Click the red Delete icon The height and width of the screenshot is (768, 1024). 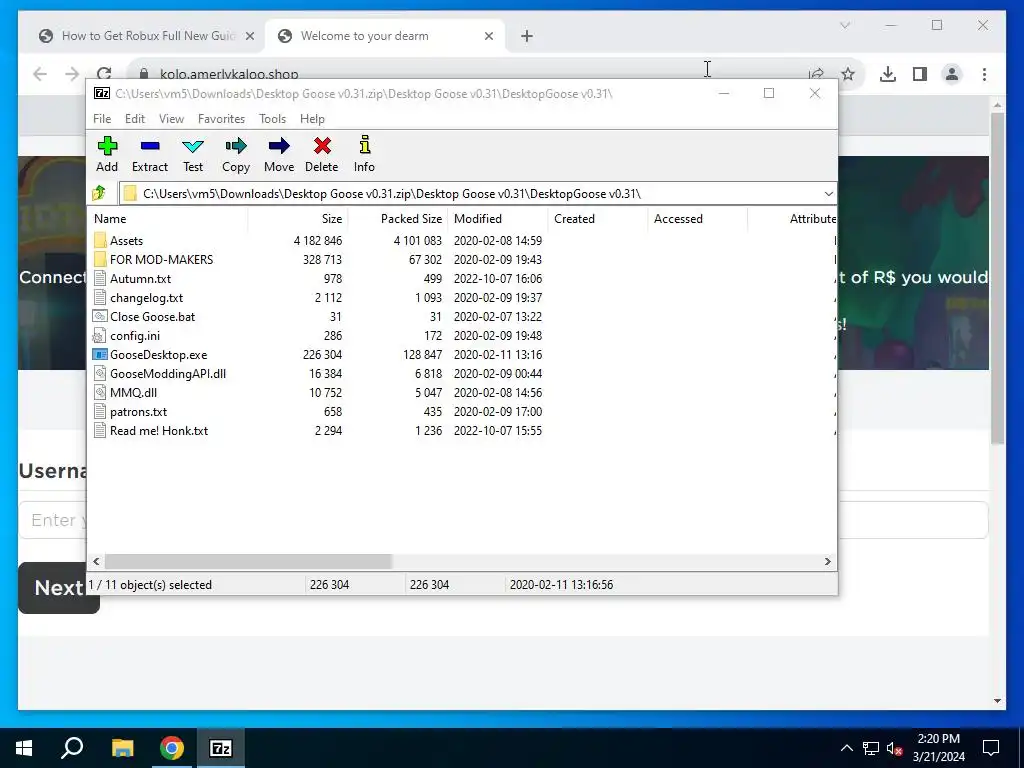pos(322,146)
